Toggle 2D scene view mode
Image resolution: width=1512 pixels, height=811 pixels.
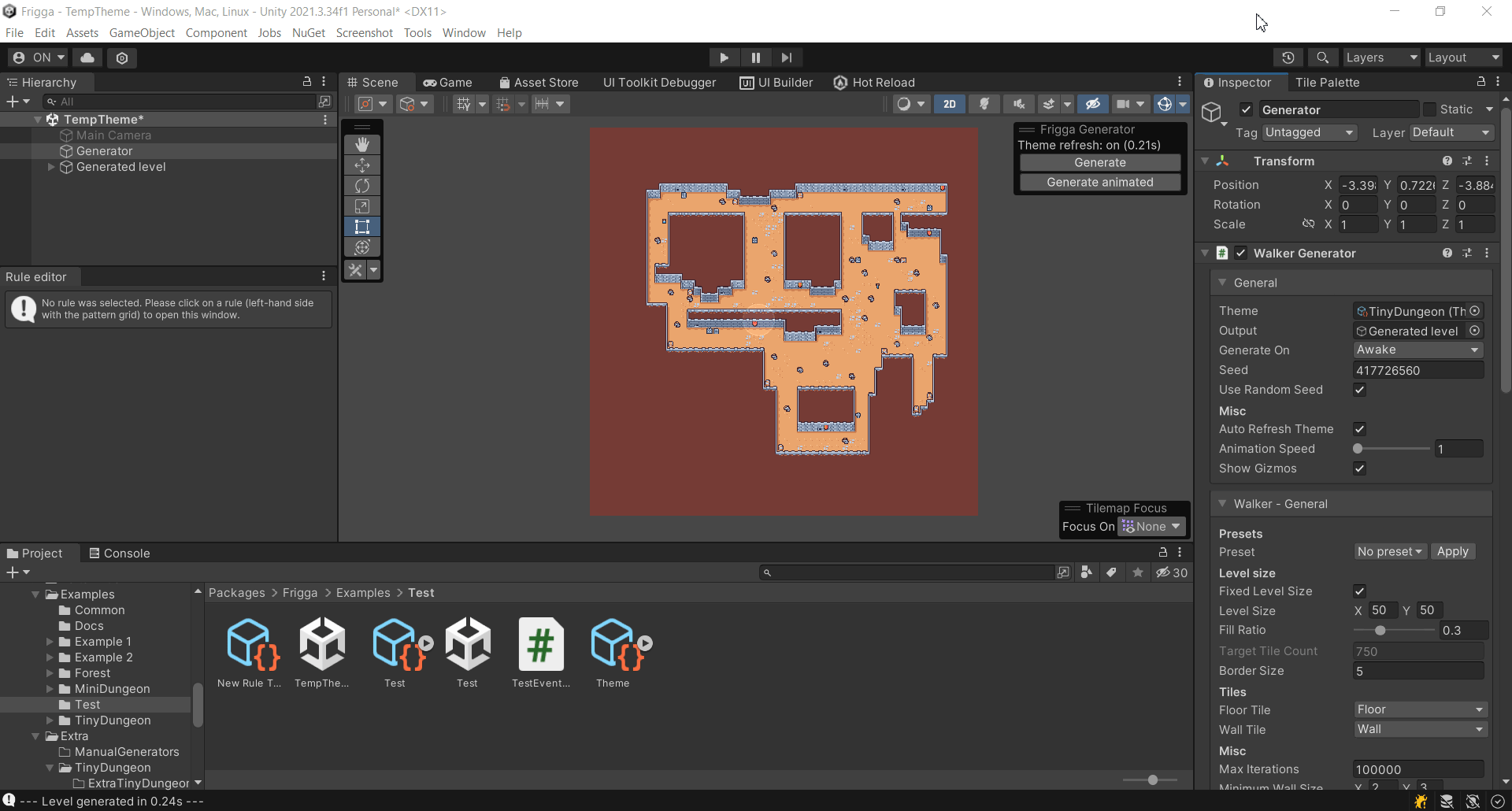click(950, 104)
